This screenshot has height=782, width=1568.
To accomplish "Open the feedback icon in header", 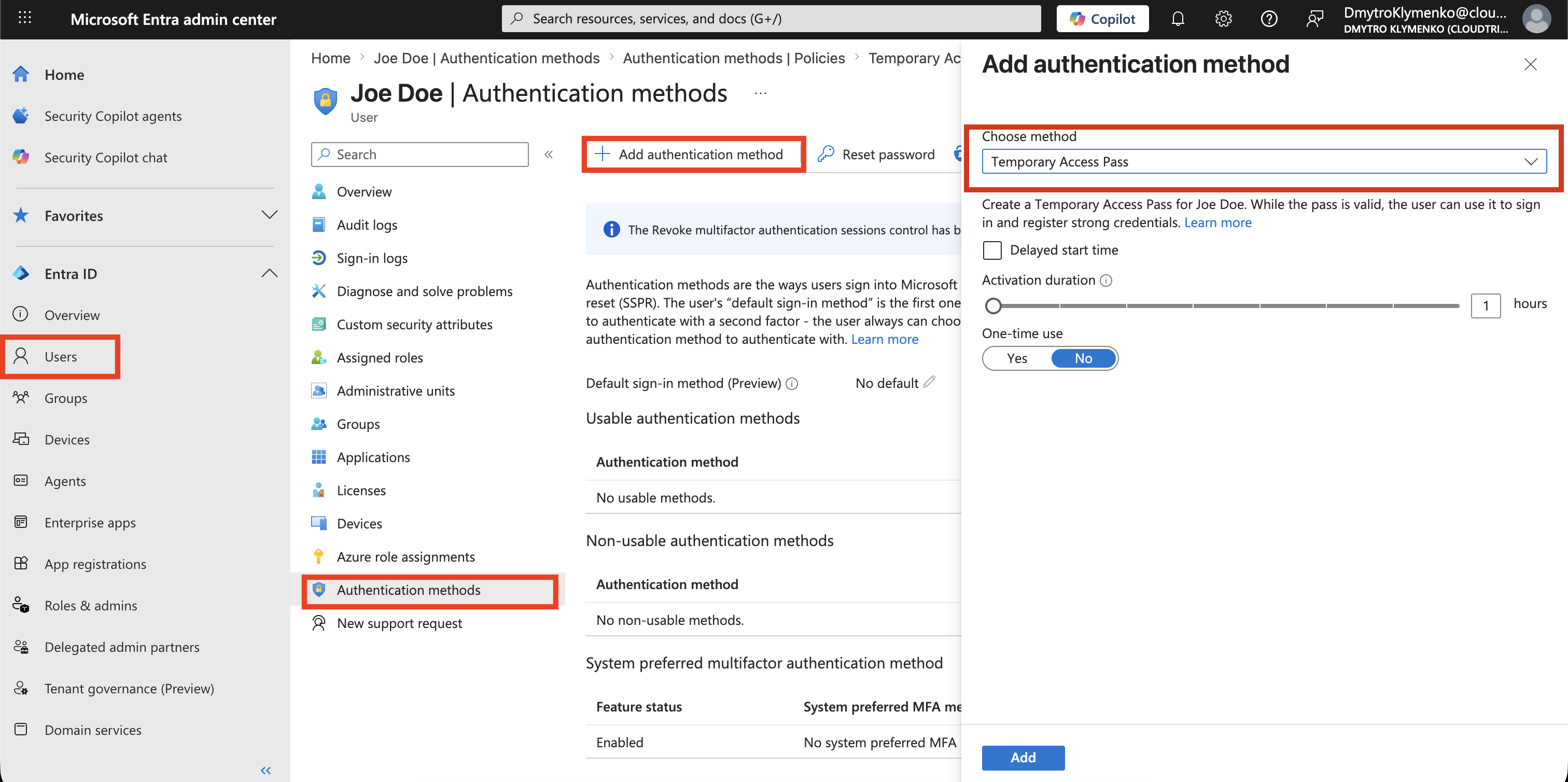I will pyautogui.click(x=1315, y=19).
